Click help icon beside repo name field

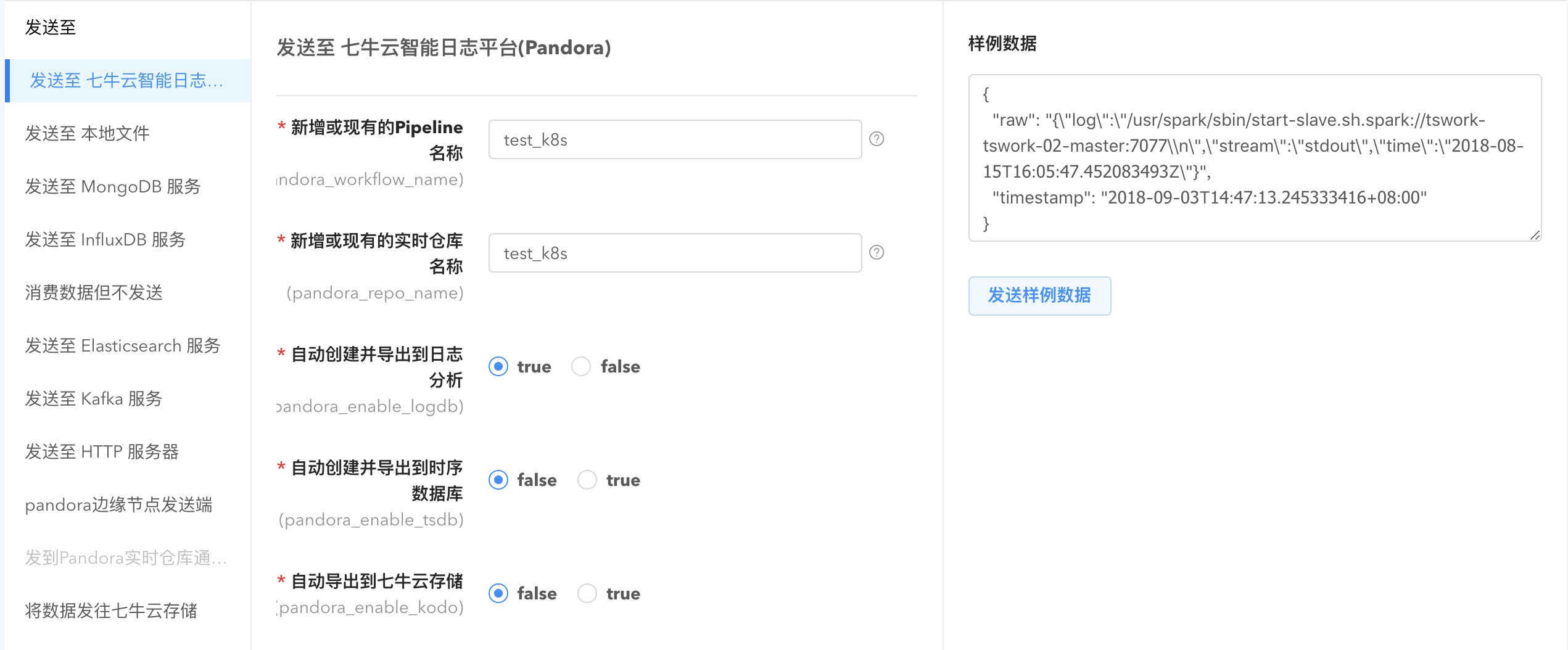tap(876, 252)
